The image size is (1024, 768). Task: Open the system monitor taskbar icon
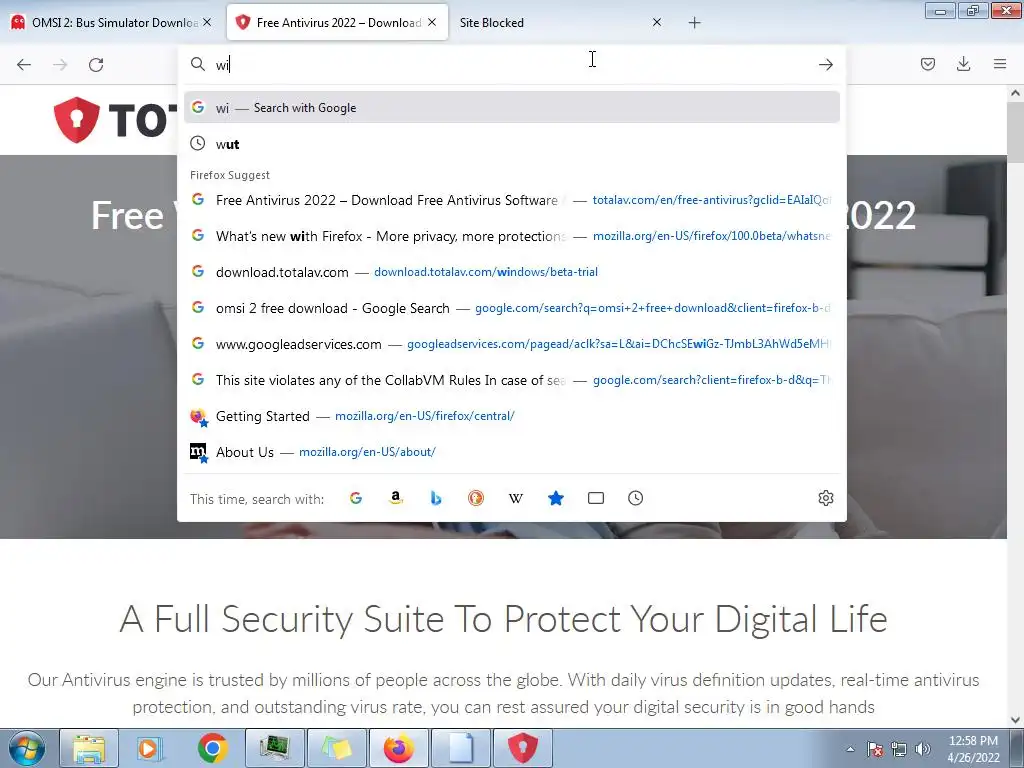pyautogui.click(x=275, y=748)
